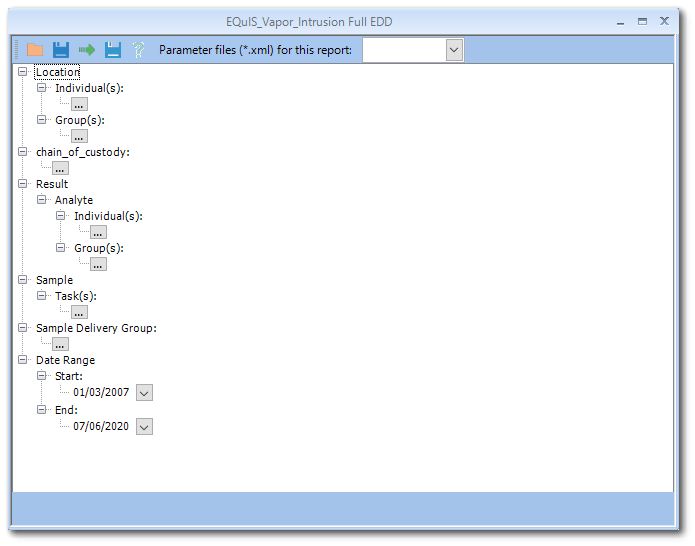Image resolution: width=695 pixels, height=546 pixels.
Task: Open parameter file with orange folder icon
Action: (x=35, y=50)
